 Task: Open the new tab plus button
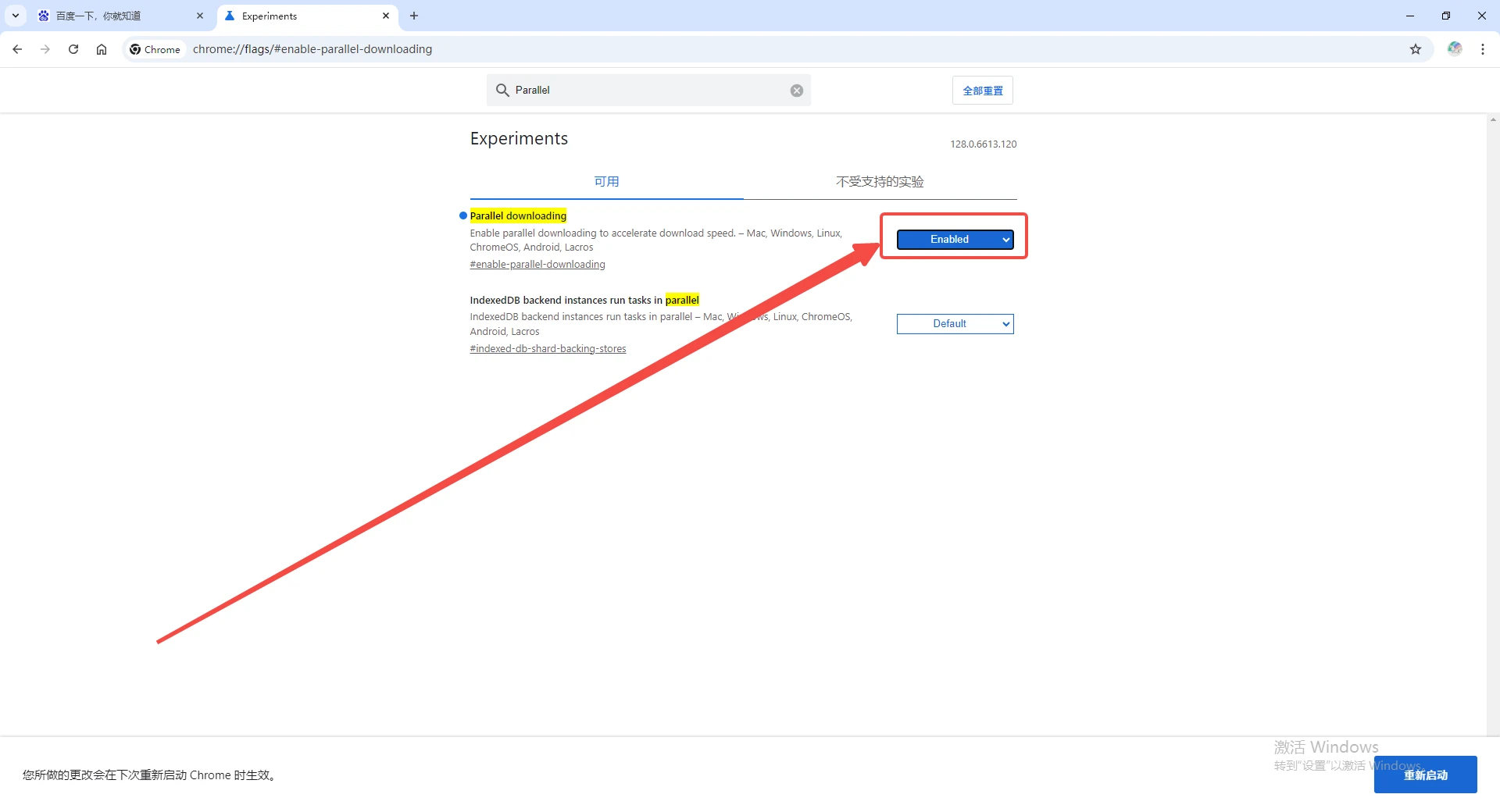click(x=414, y=16)
